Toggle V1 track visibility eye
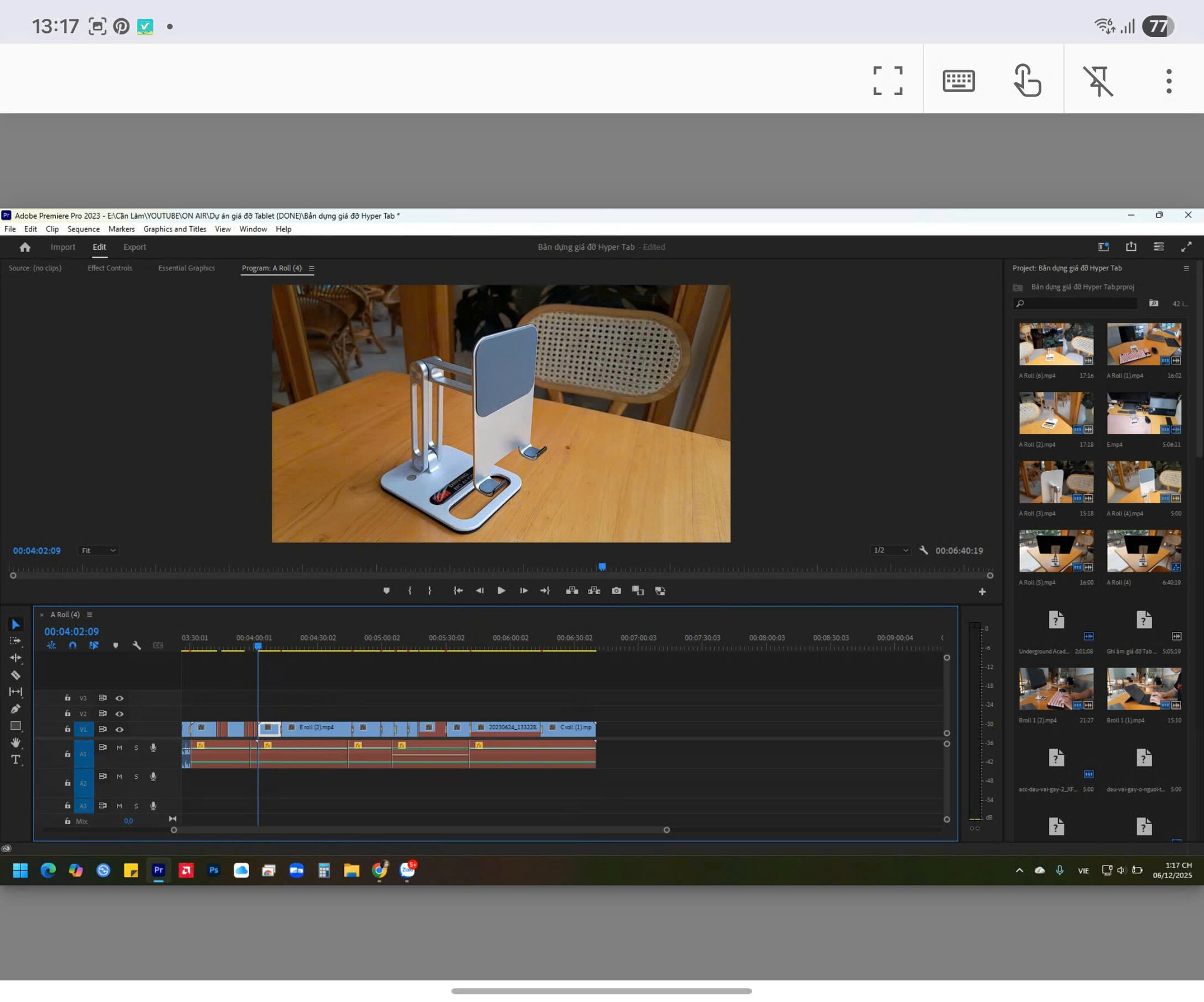This screenshot has height=1002, width=1204. pyautogui.click(x=119, y=729)
